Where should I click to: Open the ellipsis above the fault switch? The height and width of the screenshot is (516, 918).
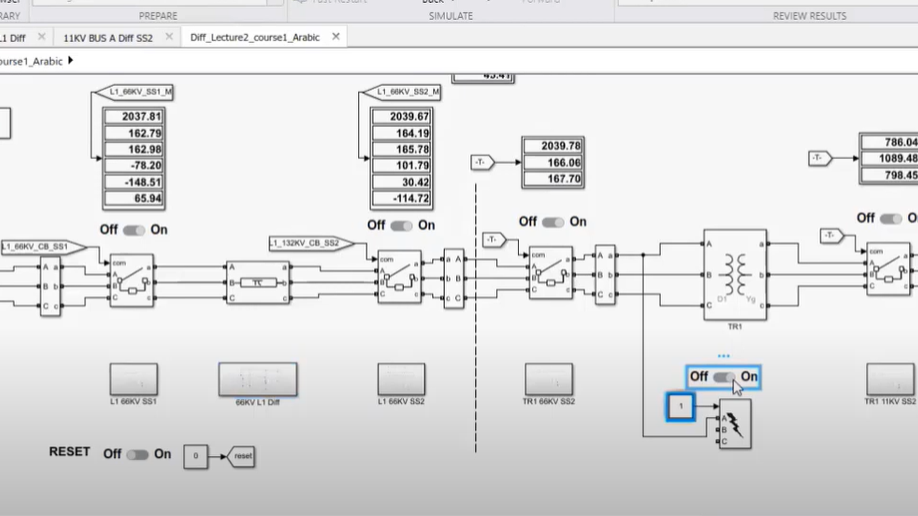tap(723, 356)
